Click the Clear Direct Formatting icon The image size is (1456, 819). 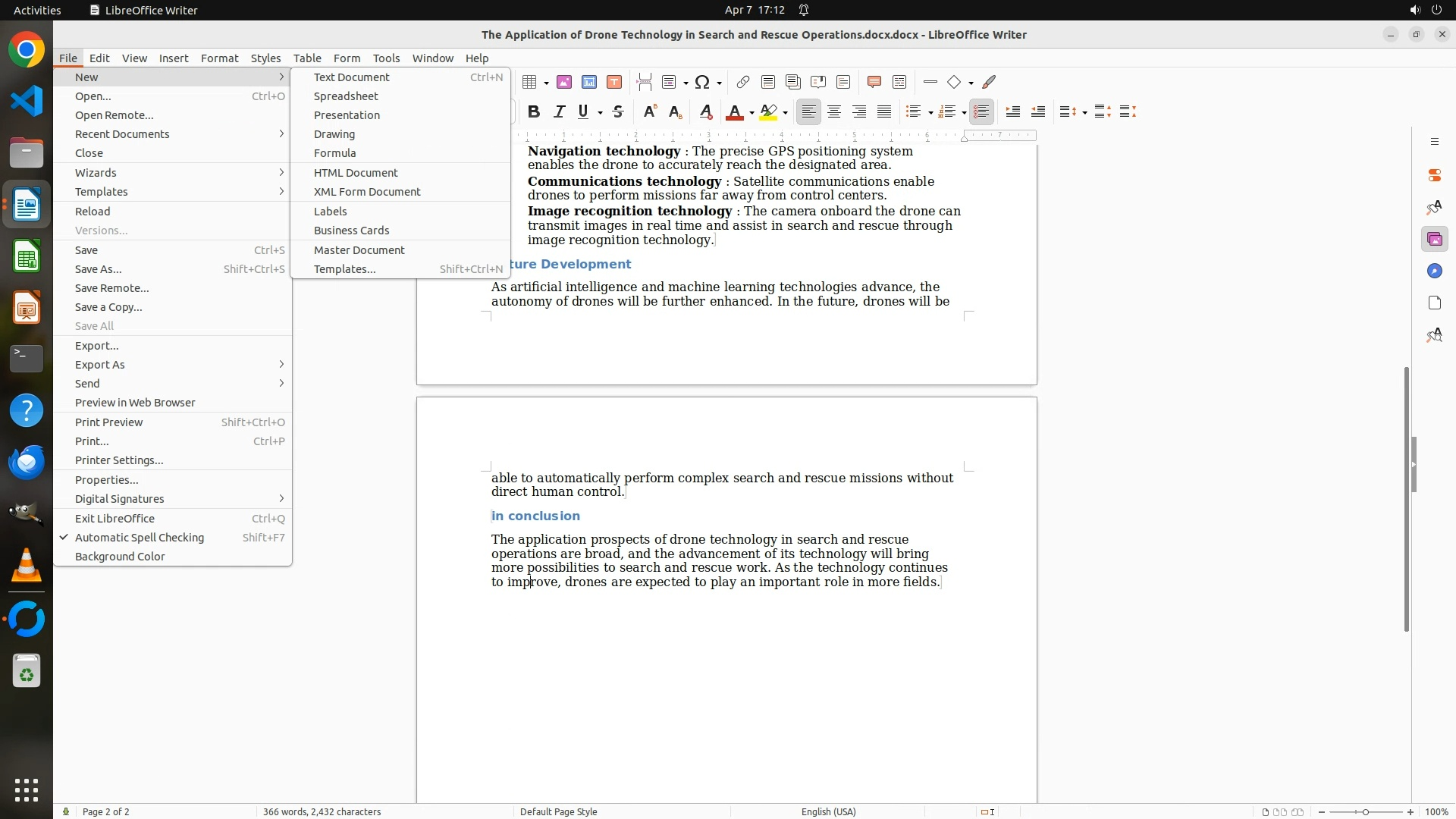(705, 112)
